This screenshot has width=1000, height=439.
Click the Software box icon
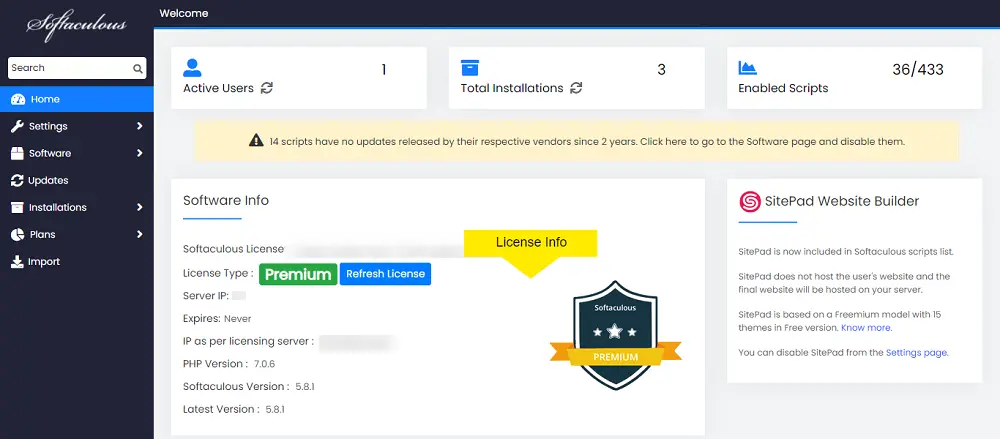pyautogui.click(x=17, y=153)
